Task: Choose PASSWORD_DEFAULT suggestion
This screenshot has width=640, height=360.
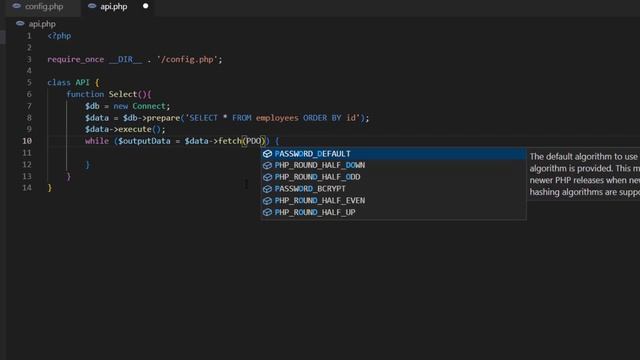Action: click(393, 154)
